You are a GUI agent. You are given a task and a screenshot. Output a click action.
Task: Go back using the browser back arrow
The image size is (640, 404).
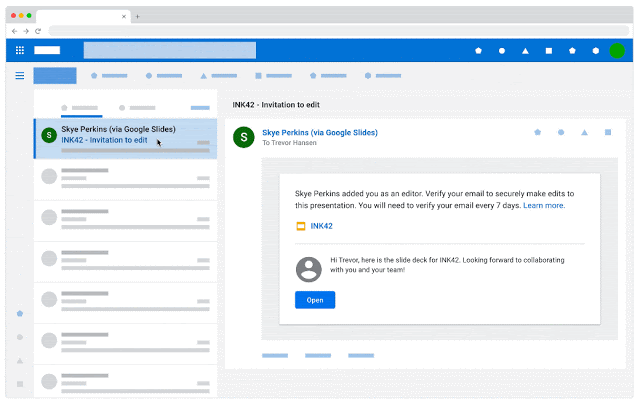(x=13, y=31)
